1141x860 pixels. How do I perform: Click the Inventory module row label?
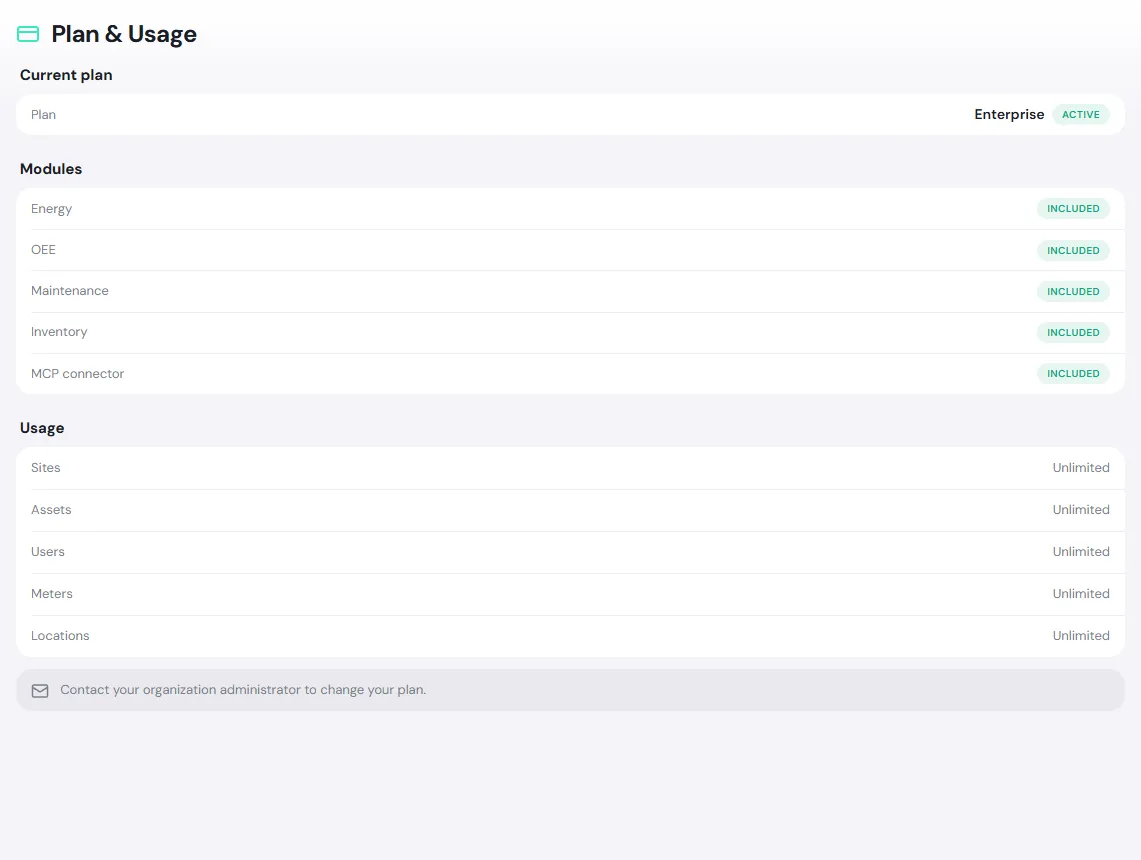pos(59,332)
